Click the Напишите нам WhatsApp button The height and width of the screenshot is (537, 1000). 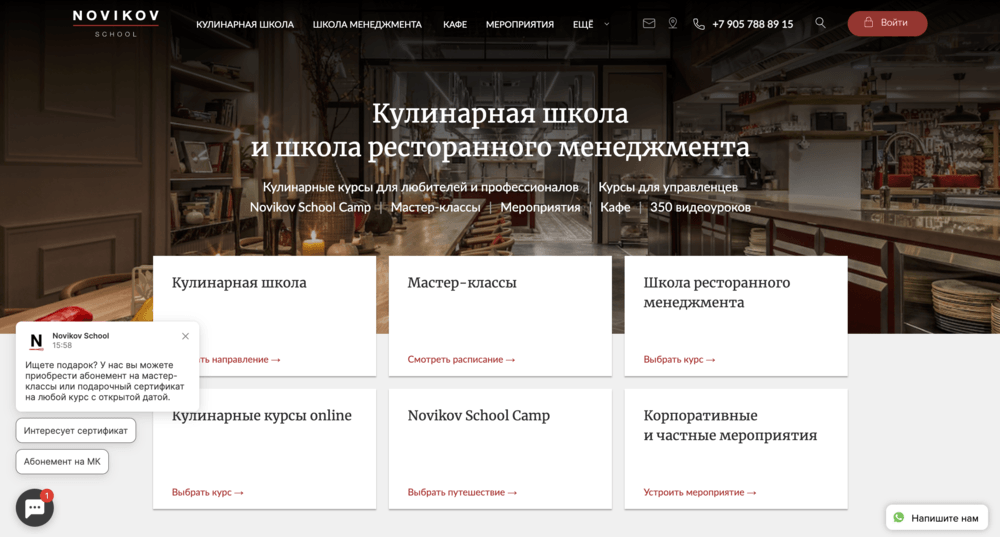point(937,518)
